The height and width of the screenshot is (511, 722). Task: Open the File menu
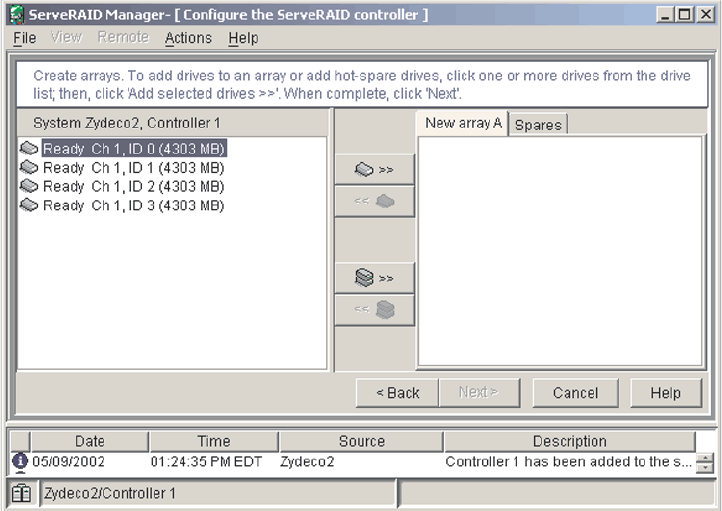coord(24,38)
